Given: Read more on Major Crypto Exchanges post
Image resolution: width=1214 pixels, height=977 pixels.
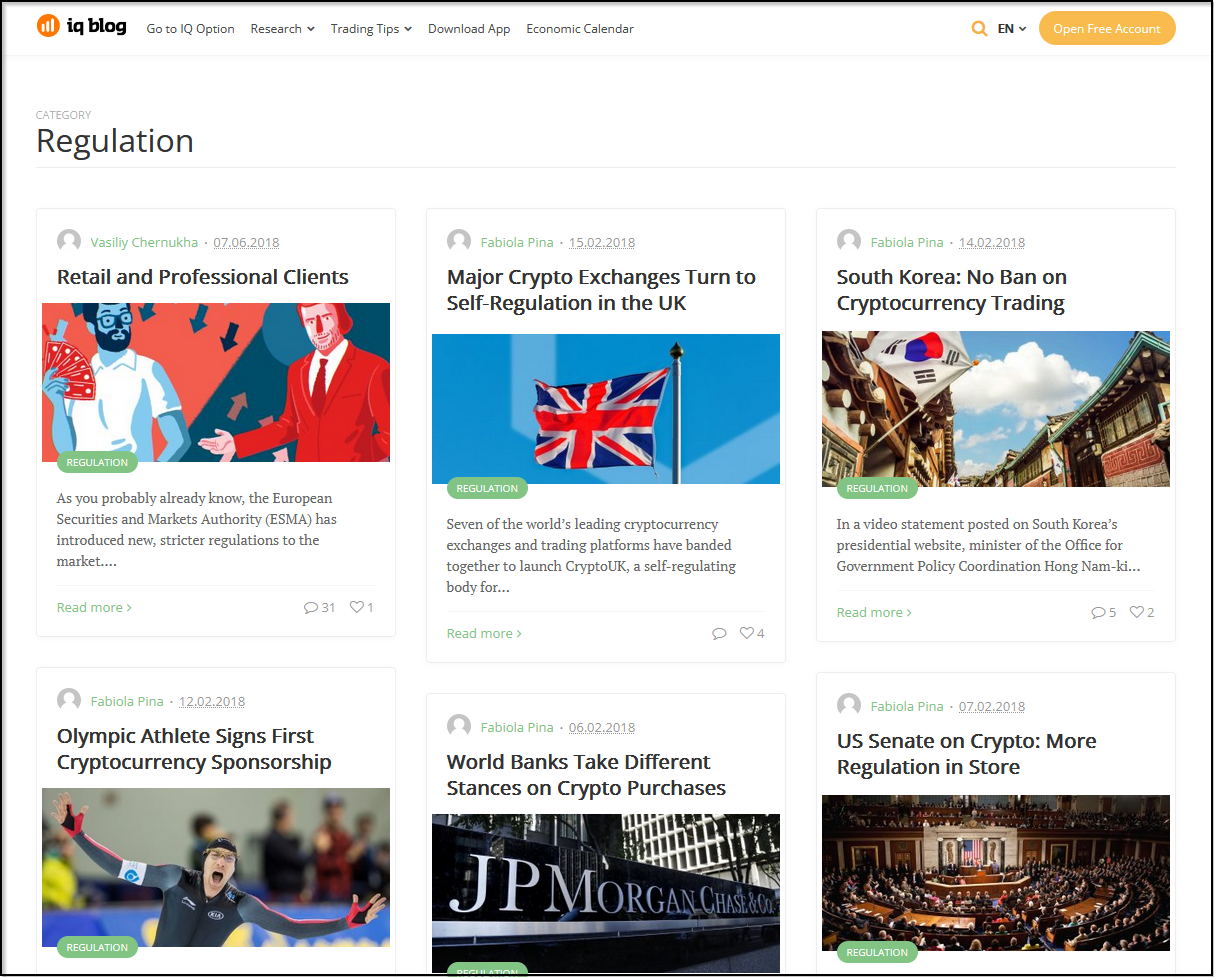Looking at the screenshot, I should (x=484, y=633).
